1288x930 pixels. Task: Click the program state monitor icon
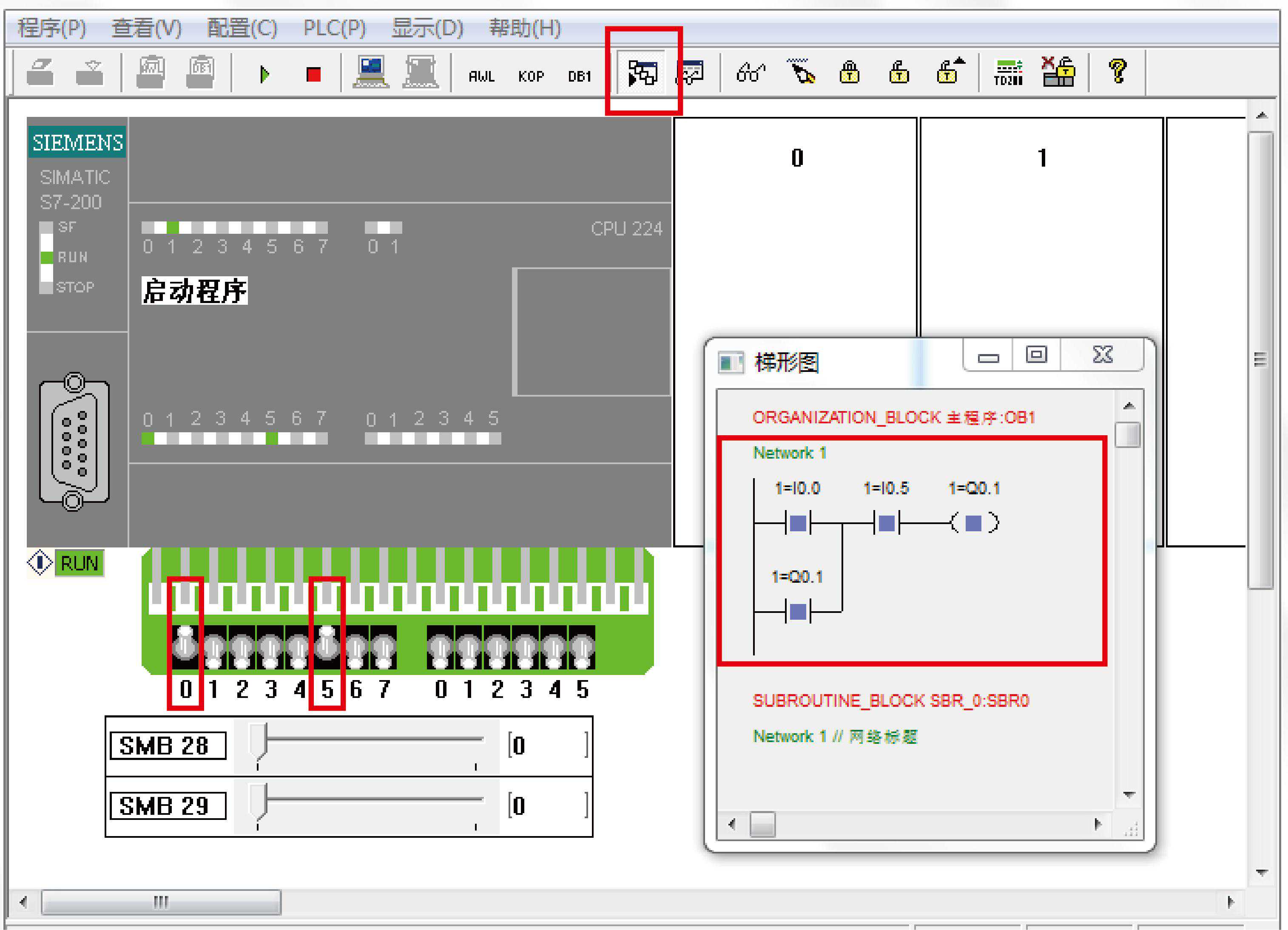(642, 73)
